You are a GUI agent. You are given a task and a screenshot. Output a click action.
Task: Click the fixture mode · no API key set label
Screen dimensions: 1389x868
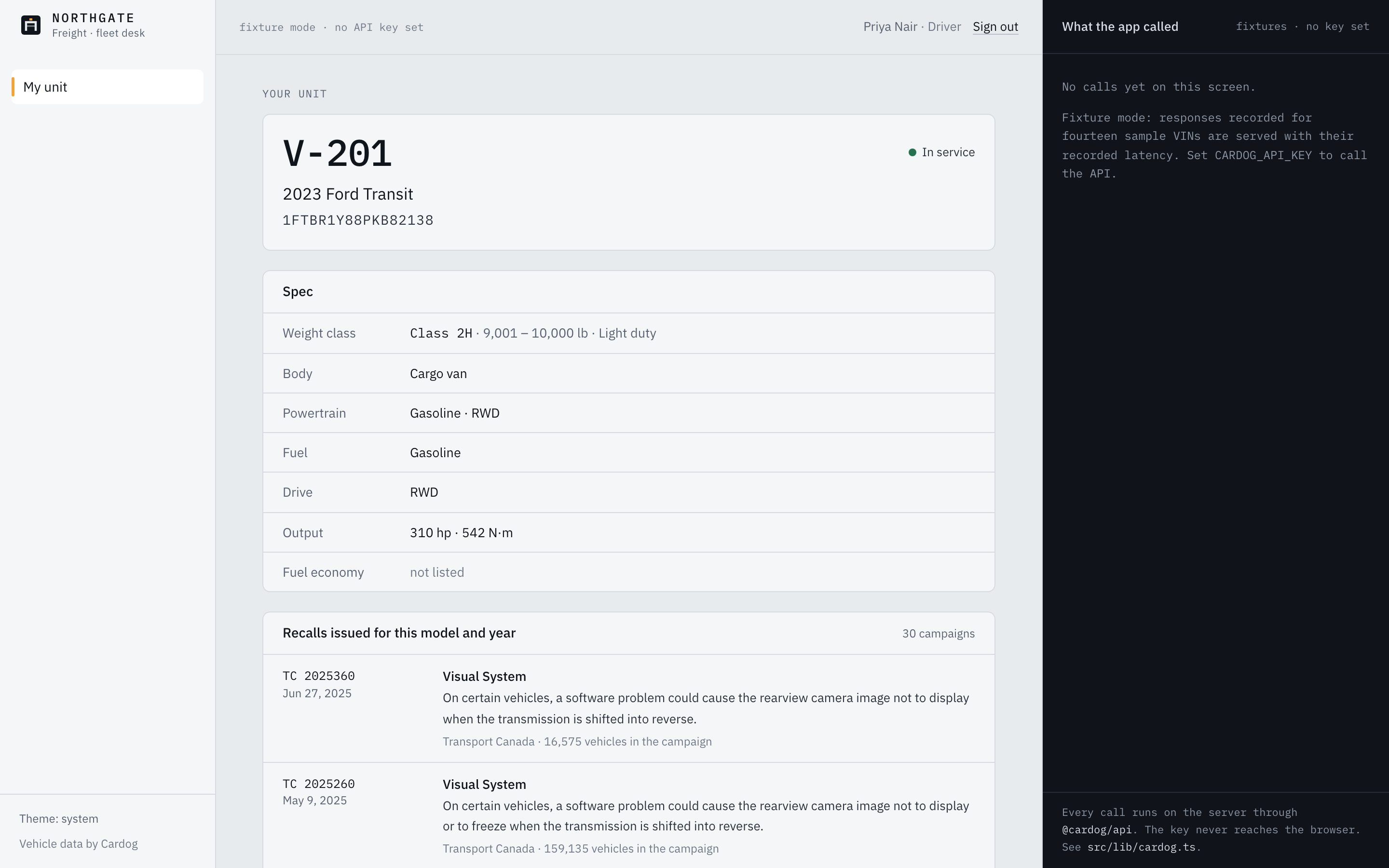331,27
